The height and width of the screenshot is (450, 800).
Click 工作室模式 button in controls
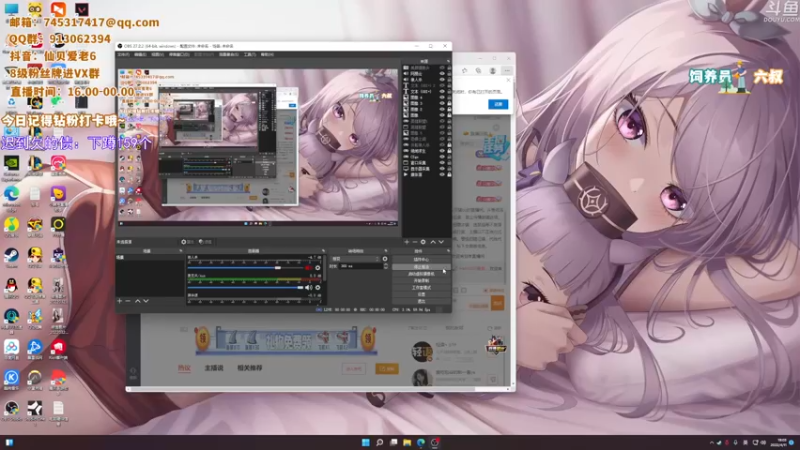coord(421,288)
